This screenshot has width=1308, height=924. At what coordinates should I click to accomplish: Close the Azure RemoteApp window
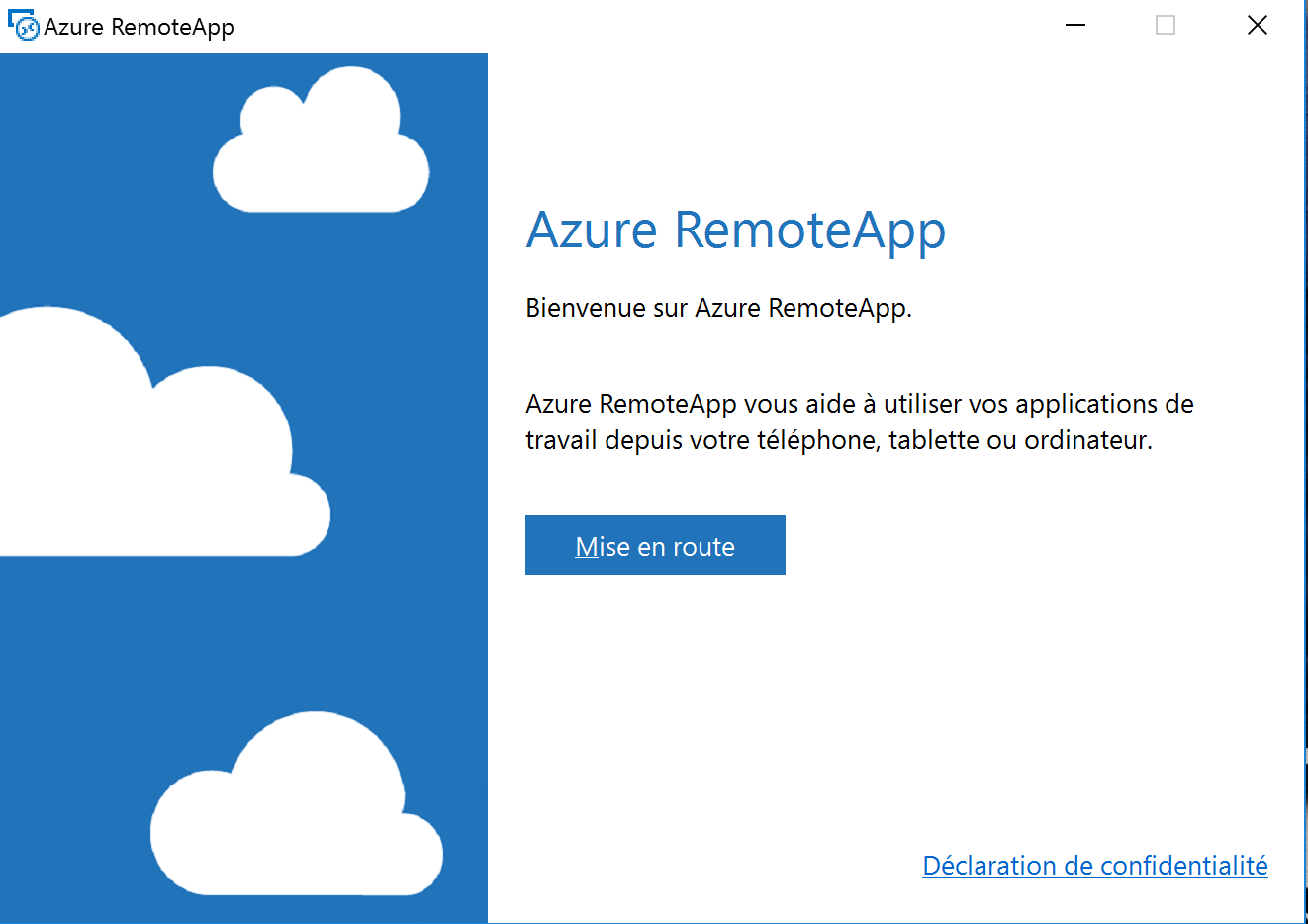1257,26
